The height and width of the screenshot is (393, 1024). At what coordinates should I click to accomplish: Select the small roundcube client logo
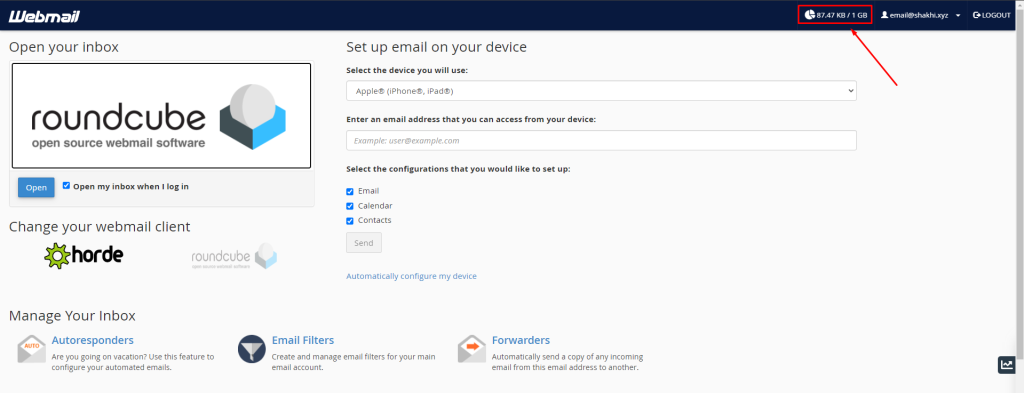click(x=234, y=256)
